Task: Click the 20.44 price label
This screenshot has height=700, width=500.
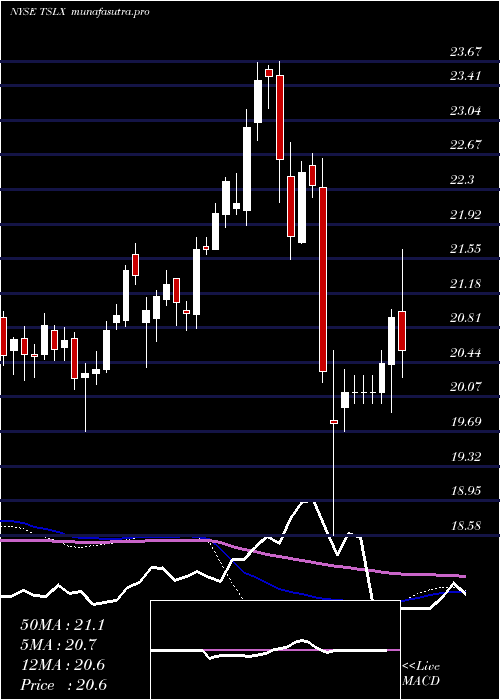Action: pyautogui.click(x=466, y=353)
